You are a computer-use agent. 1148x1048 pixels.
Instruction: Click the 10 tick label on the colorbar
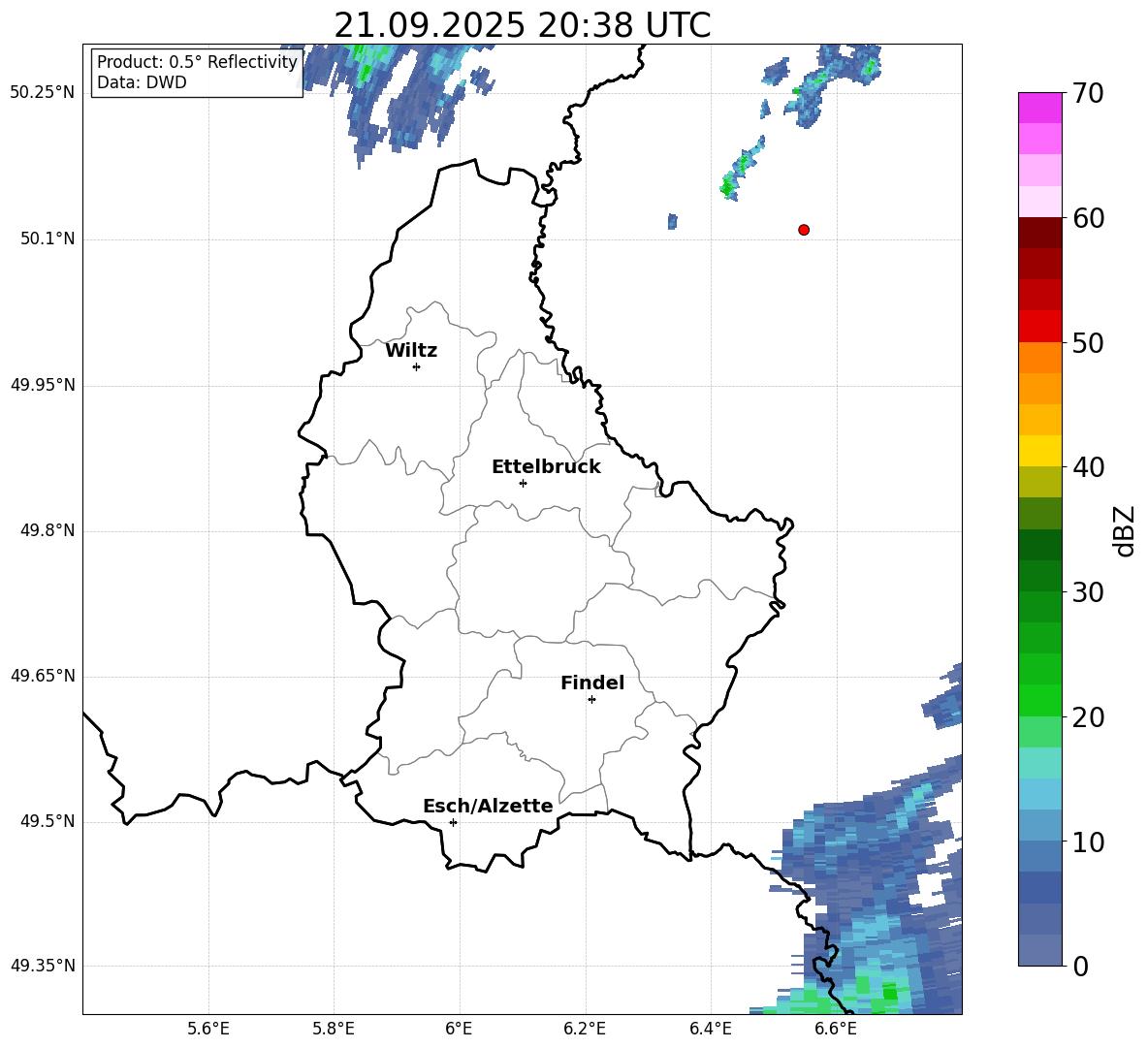pos(1088,842)
